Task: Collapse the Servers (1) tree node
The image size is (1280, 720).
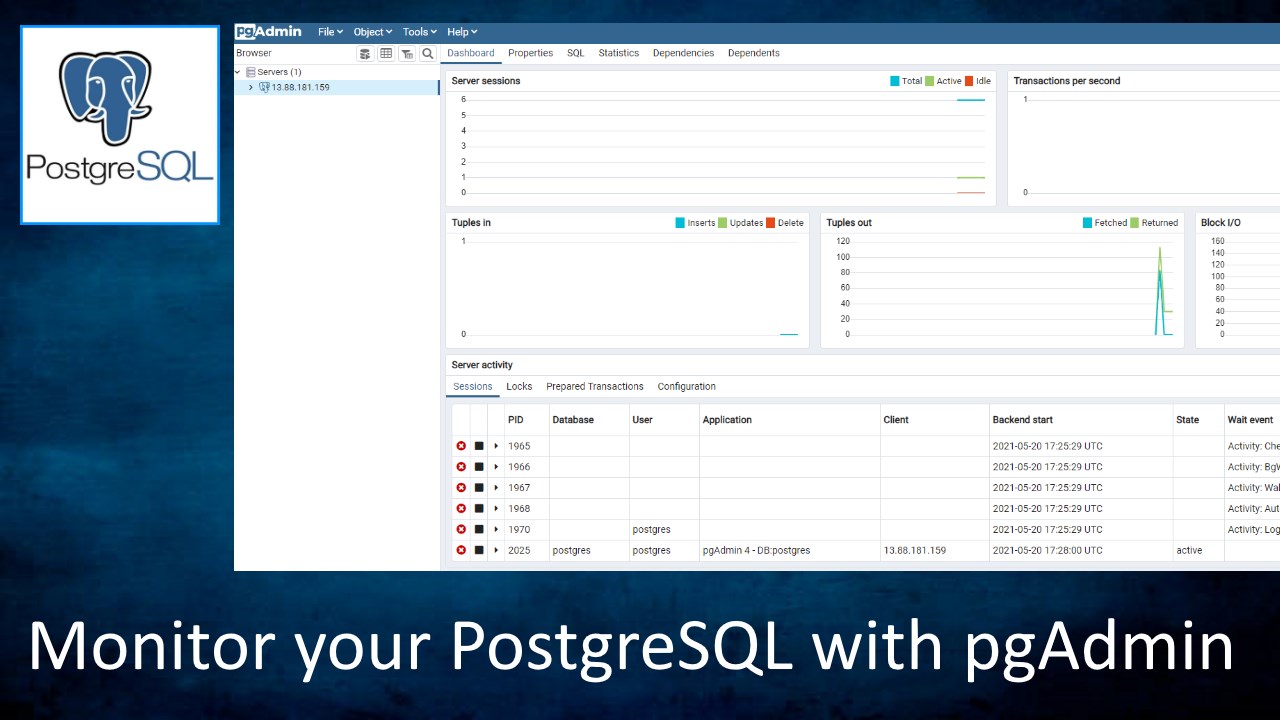Action: click(x=238, y=72)
